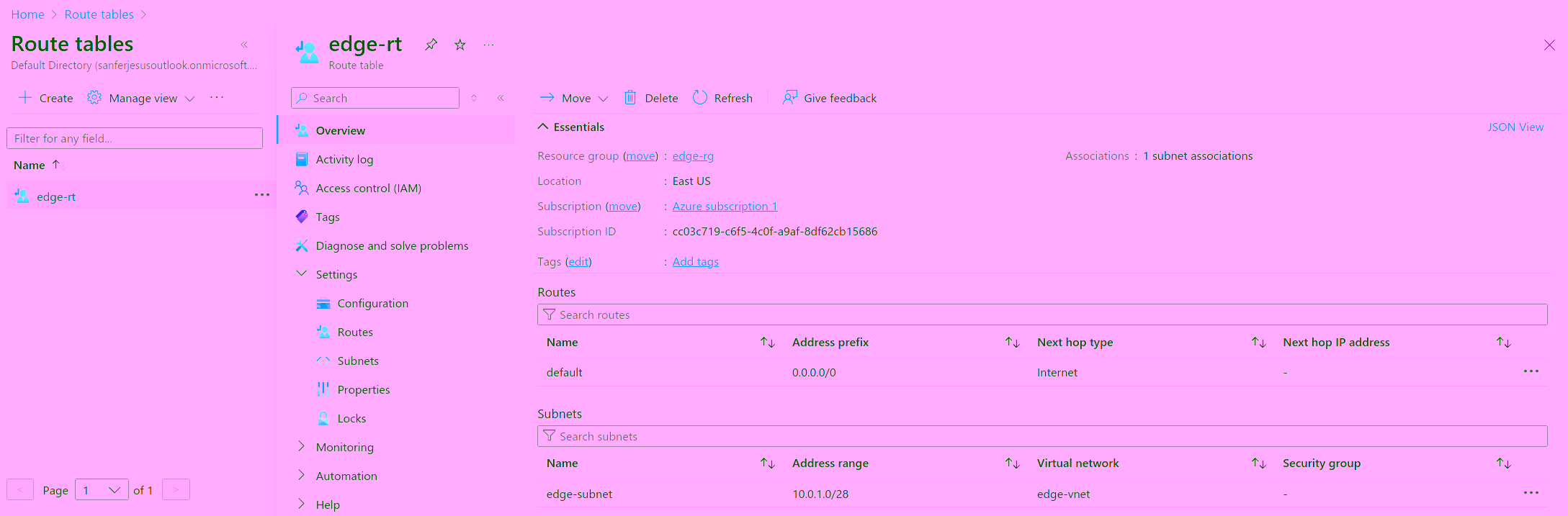1568x516 pixels.
Task: Click Give feedback
Action: [830, 98]
